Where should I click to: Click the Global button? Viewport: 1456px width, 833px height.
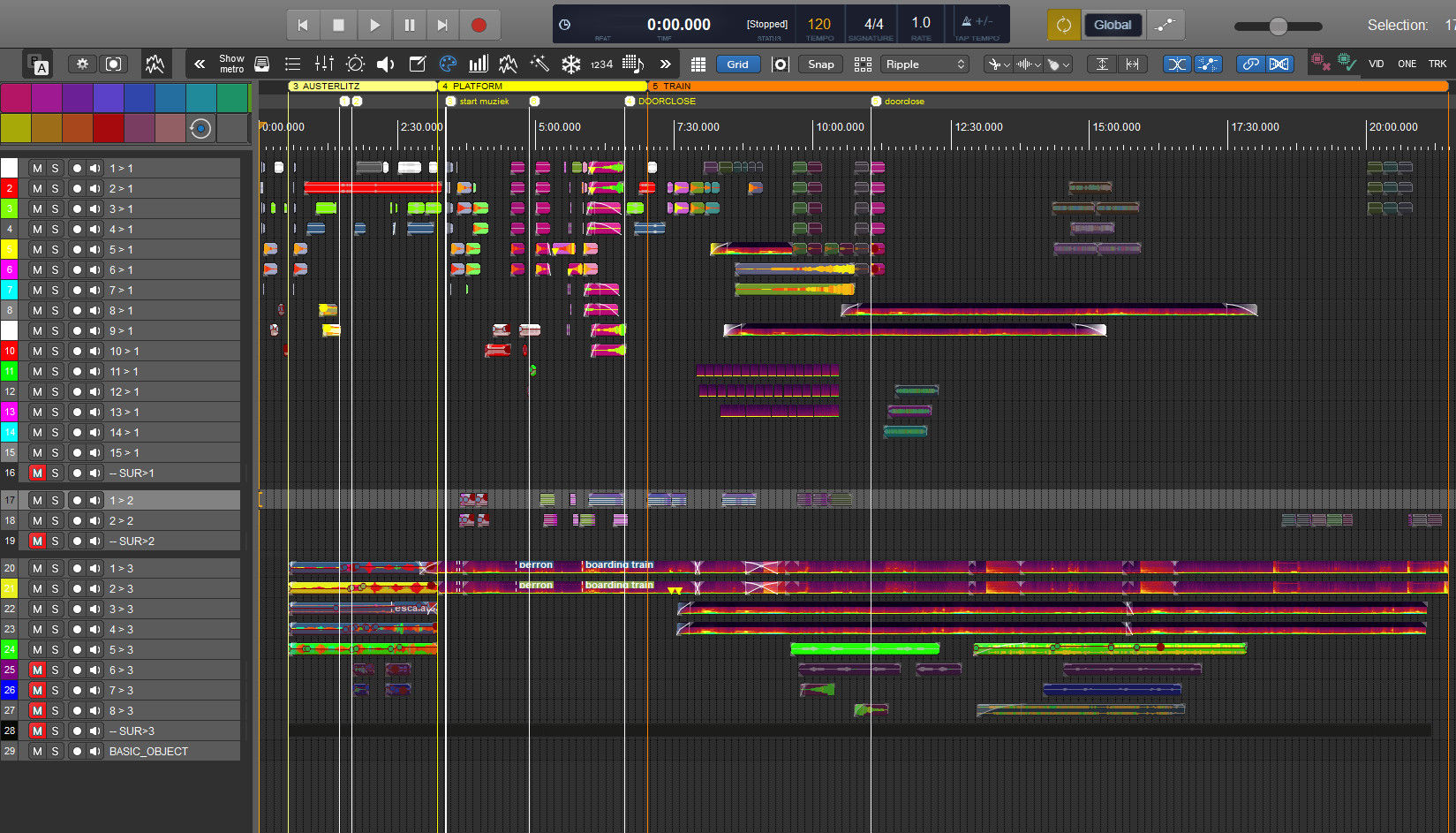1112,25
